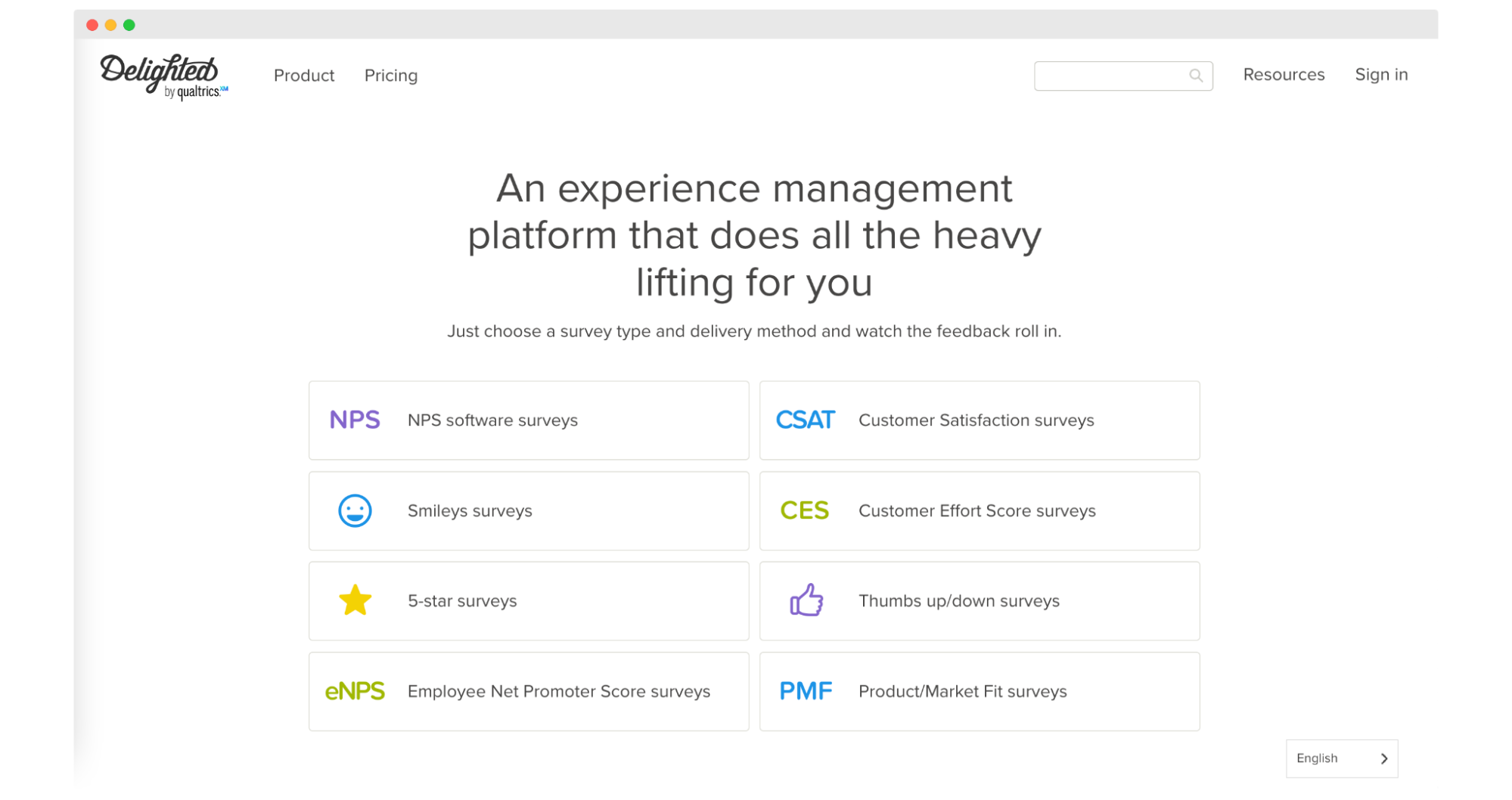
Task: Focus the search input field
Action: pyautogui.click(x=1123, y=76)
